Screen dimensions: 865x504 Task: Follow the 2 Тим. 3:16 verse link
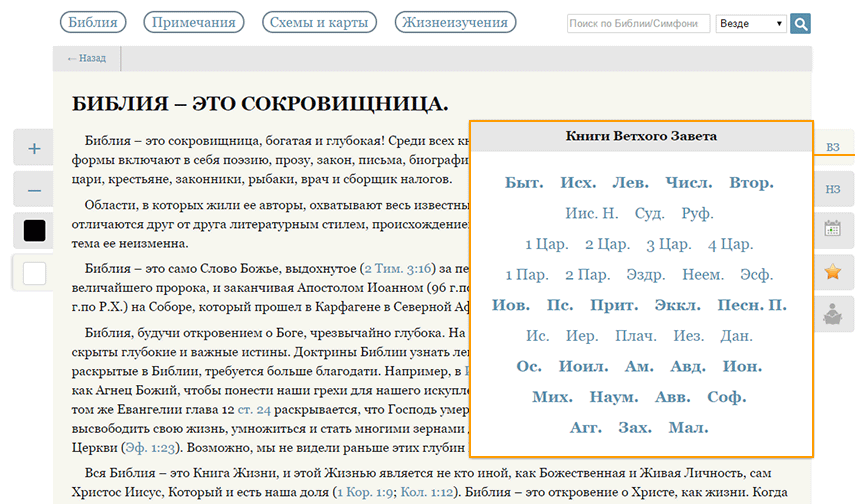[397, 269]
